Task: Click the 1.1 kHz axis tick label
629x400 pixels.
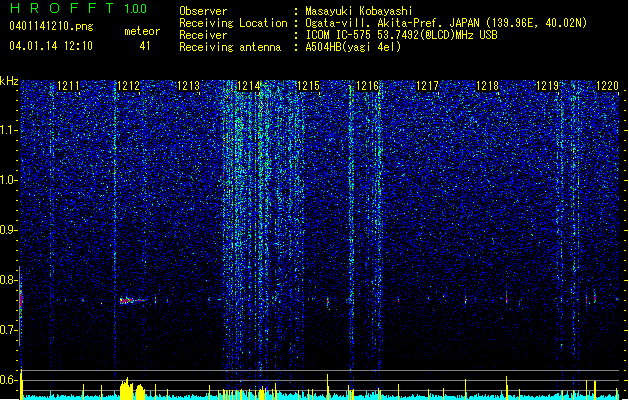Action: [8, 130]
